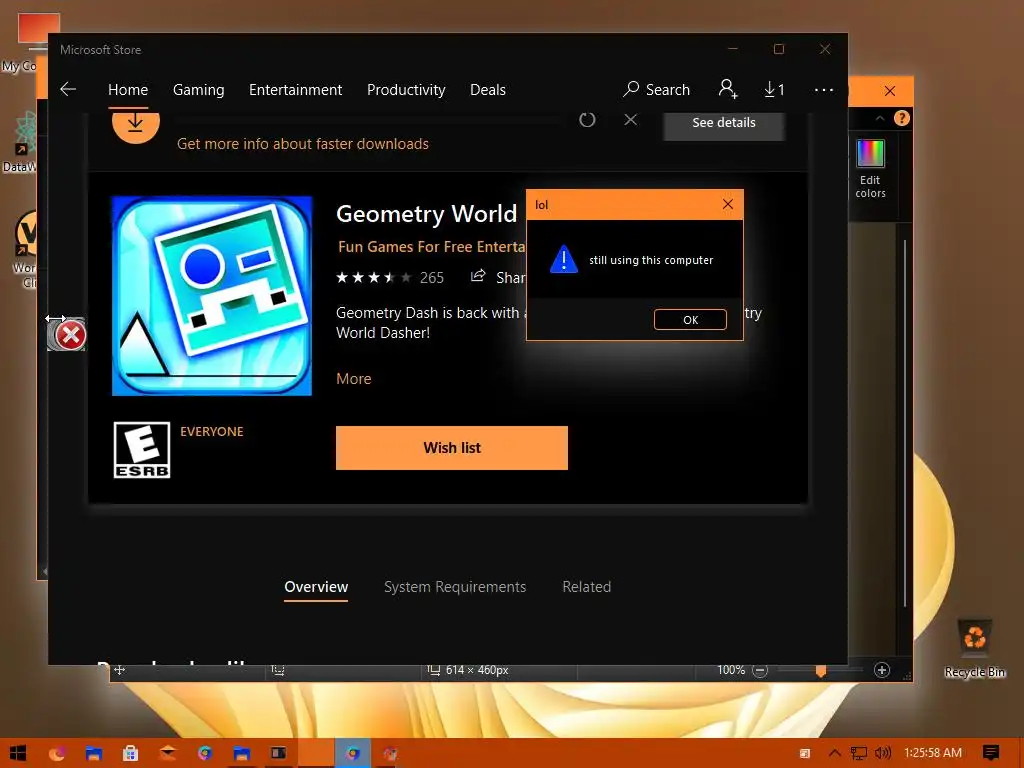Click the Paint zoom slider handle

click(821, 671)
